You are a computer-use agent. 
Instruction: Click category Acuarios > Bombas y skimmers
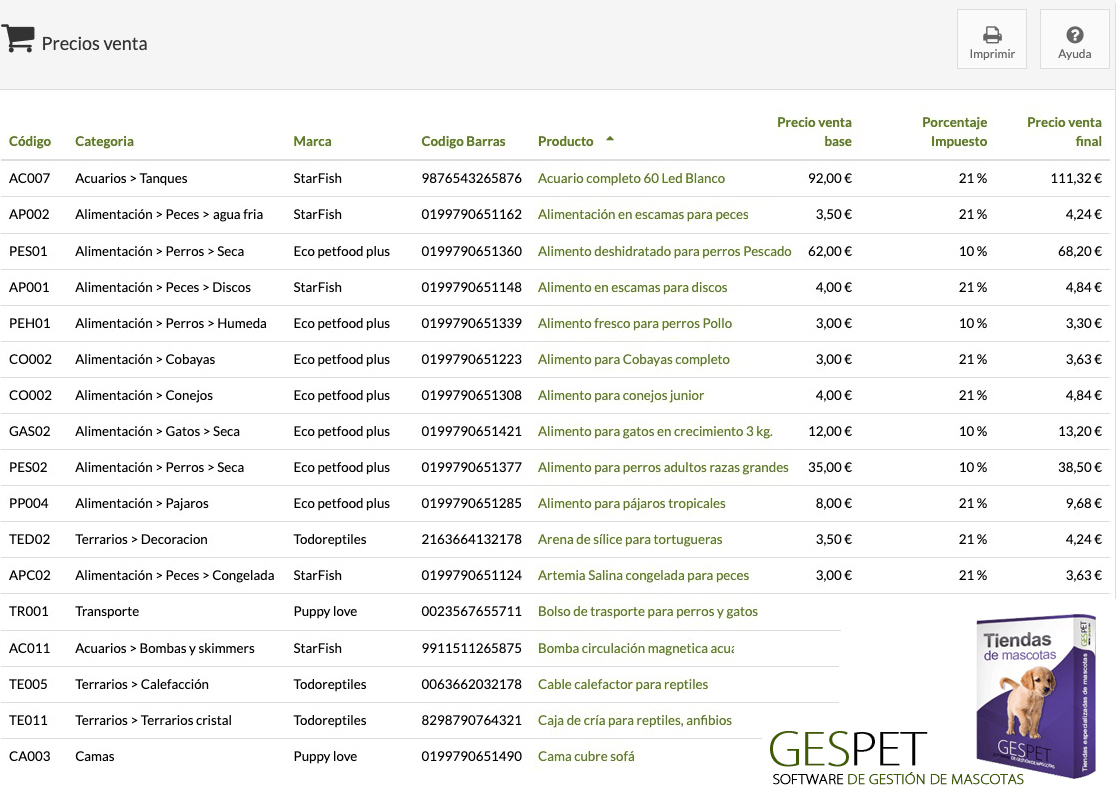(164, 648)
